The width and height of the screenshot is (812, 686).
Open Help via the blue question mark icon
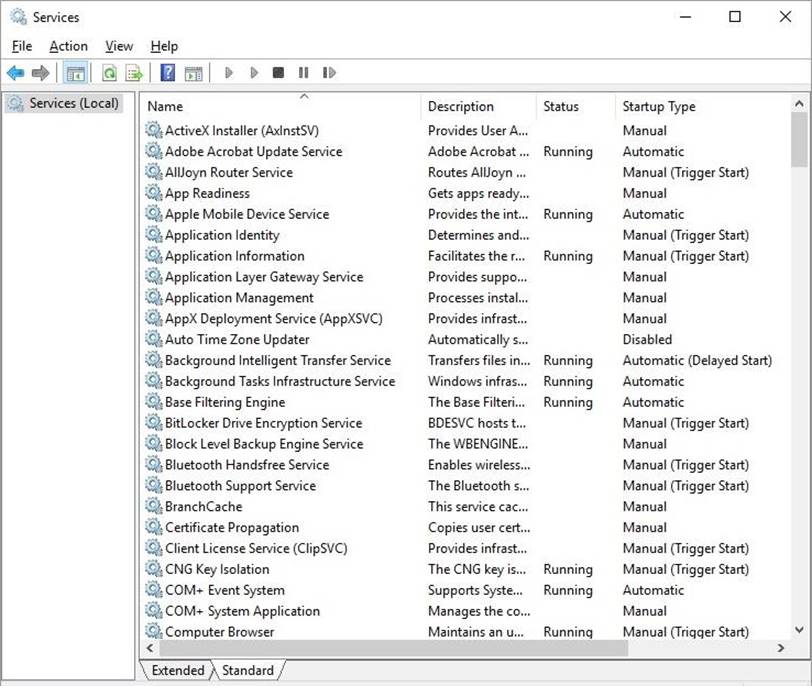(168, 73)
